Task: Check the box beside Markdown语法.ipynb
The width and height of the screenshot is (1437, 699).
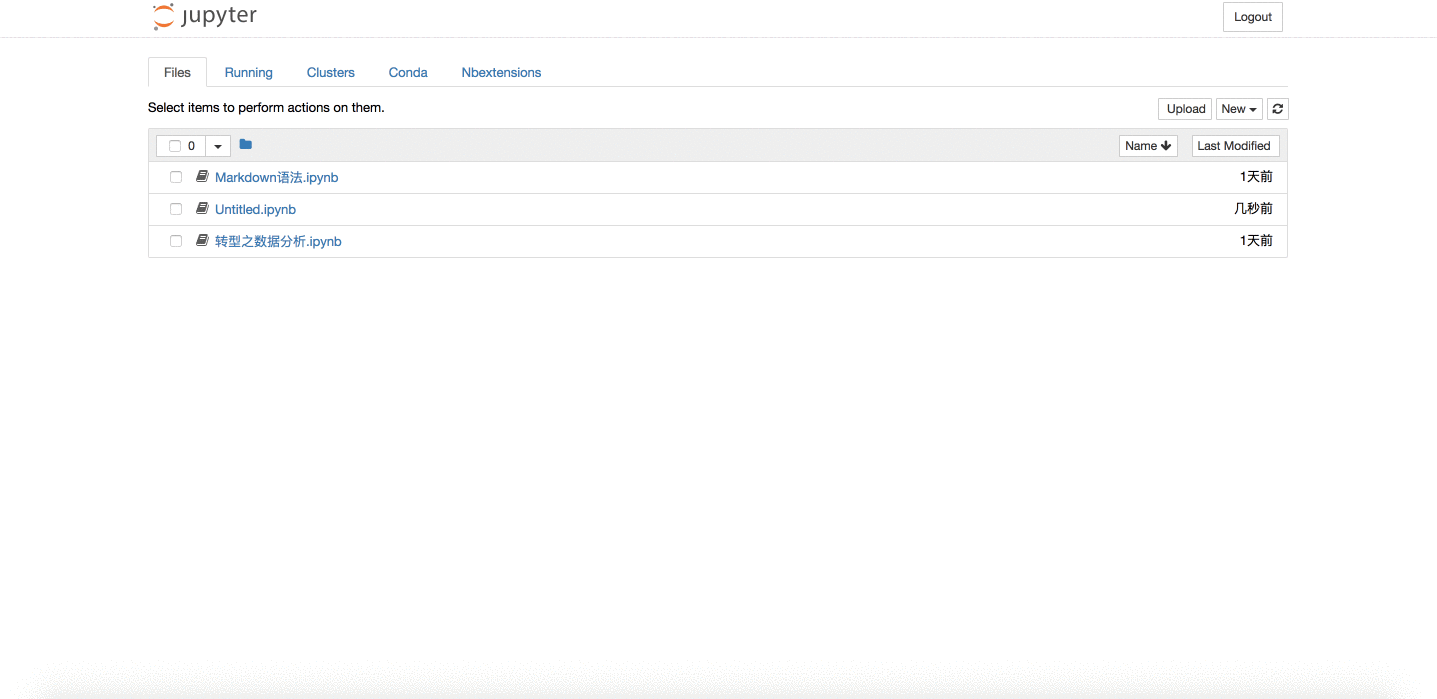Action: pyautogui.click(x=175, y=176)
